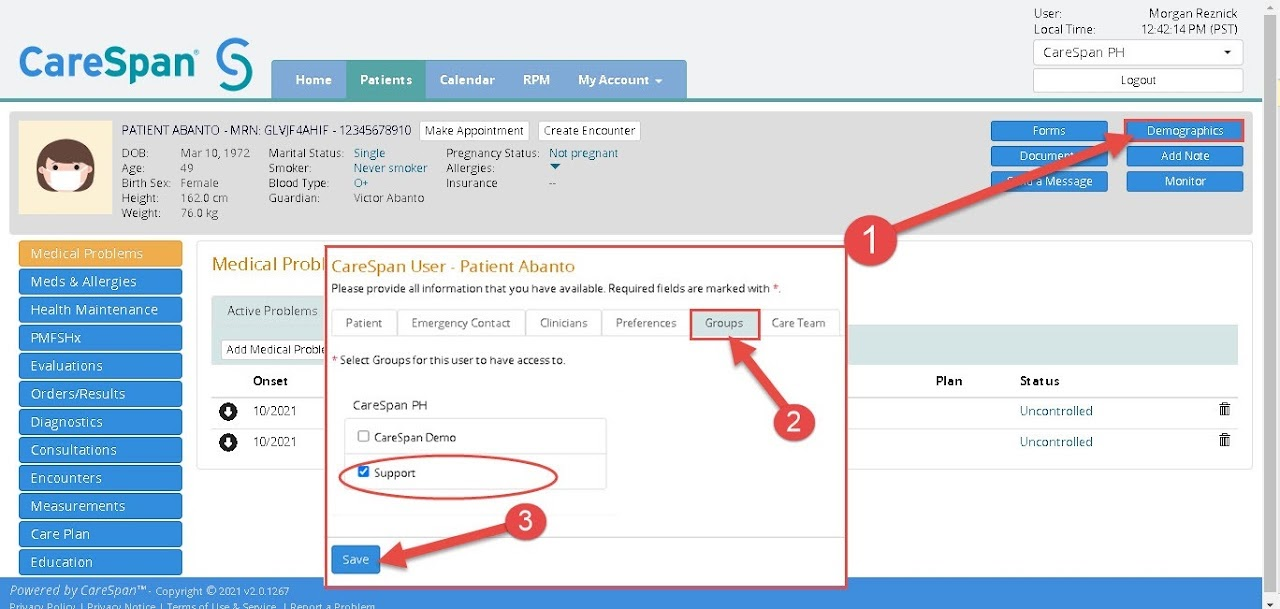Open Measurements section
The image size is (1280, 609).
(100, 506)
